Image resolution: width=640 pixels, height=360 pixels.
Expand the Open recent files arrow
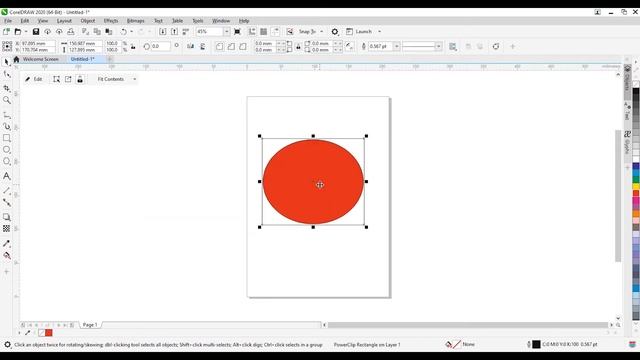click(x=26, y=31)
